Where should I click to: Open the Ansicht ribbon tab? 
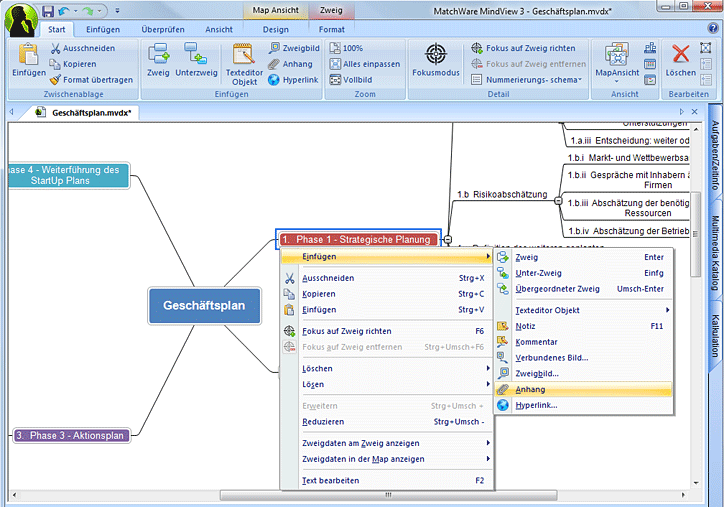click(x=219, y=29)
